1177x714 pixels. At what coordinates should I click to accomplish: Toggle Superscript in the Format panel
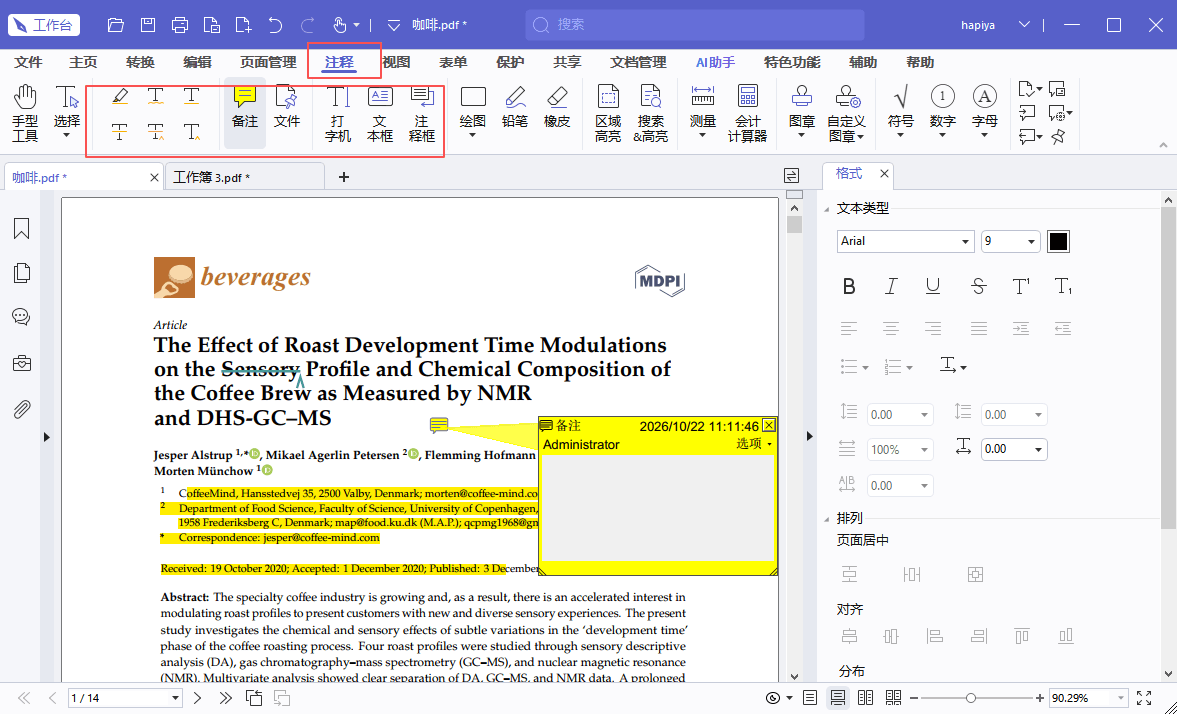(1021, 286)
